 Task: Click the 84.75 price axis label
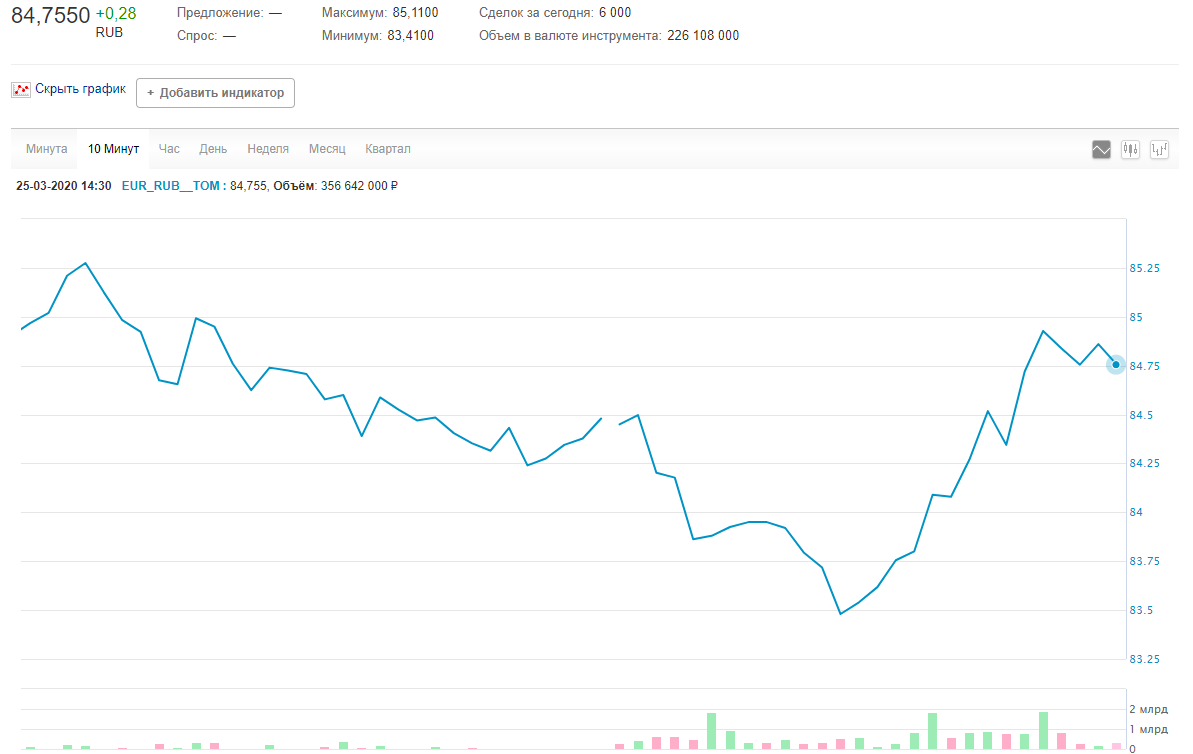(1144, 367)
